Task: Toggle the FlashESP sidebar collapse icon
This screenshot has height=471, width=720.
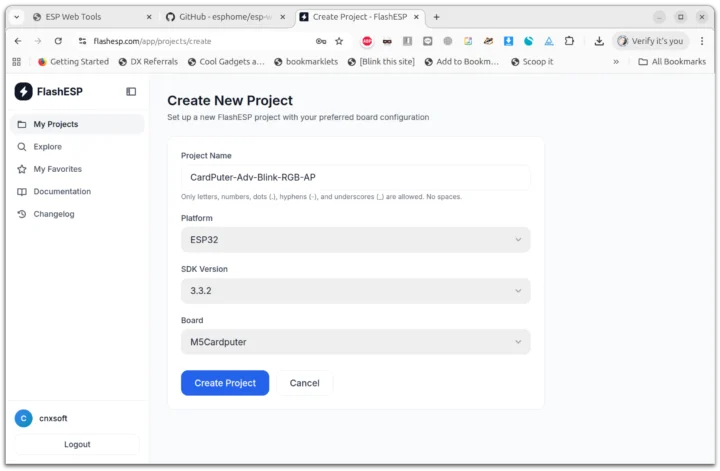Action: tap(131, 92)
